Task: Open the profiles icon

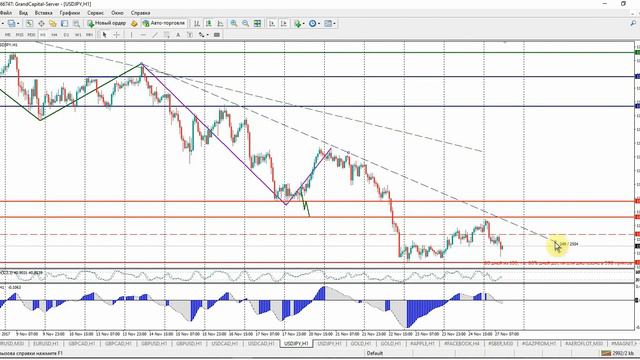Action: [x=11, y=24]
